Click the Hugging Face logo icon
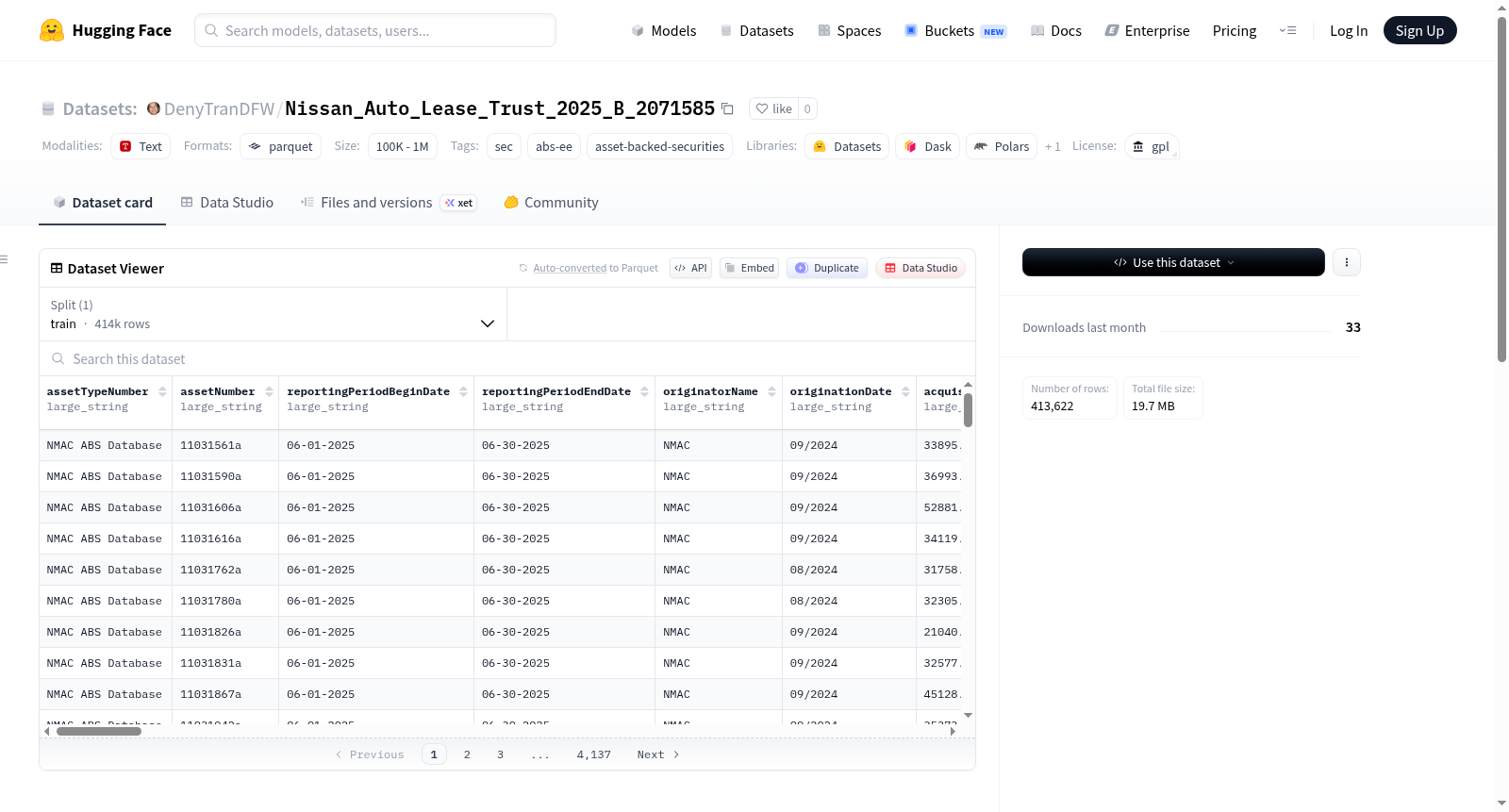 [52, 30]
